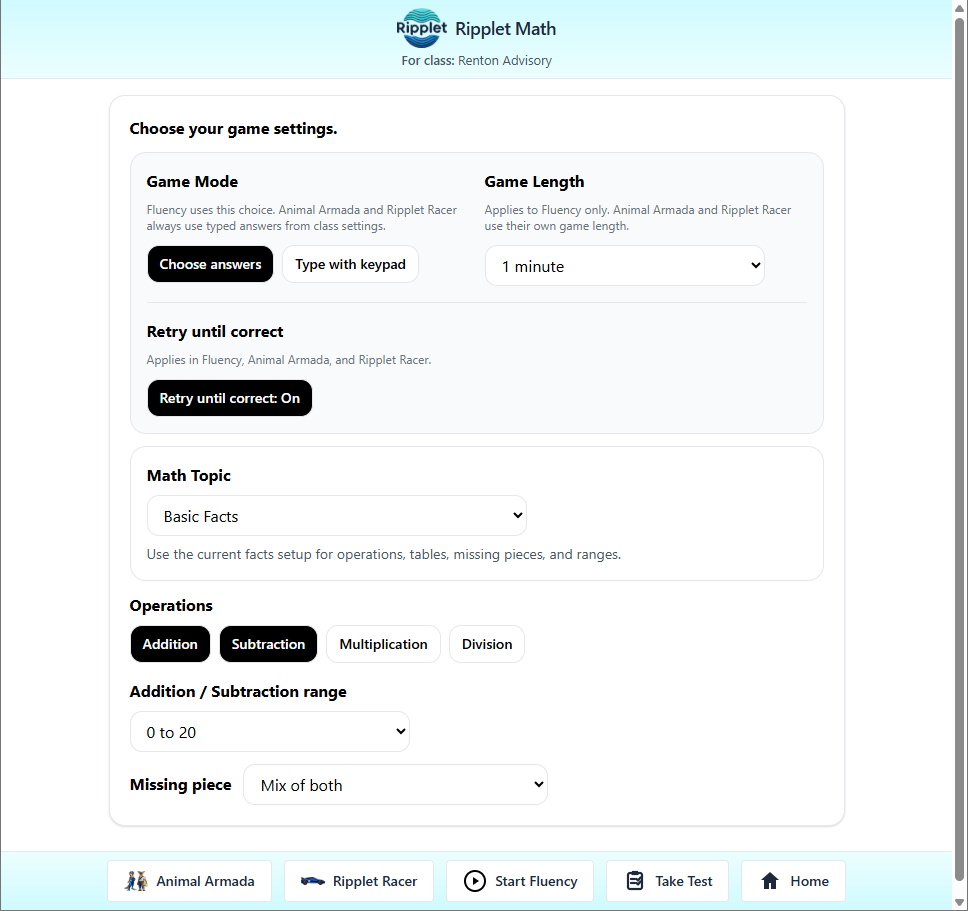Open the Math Topic Basic Facts dropdown

336,515
